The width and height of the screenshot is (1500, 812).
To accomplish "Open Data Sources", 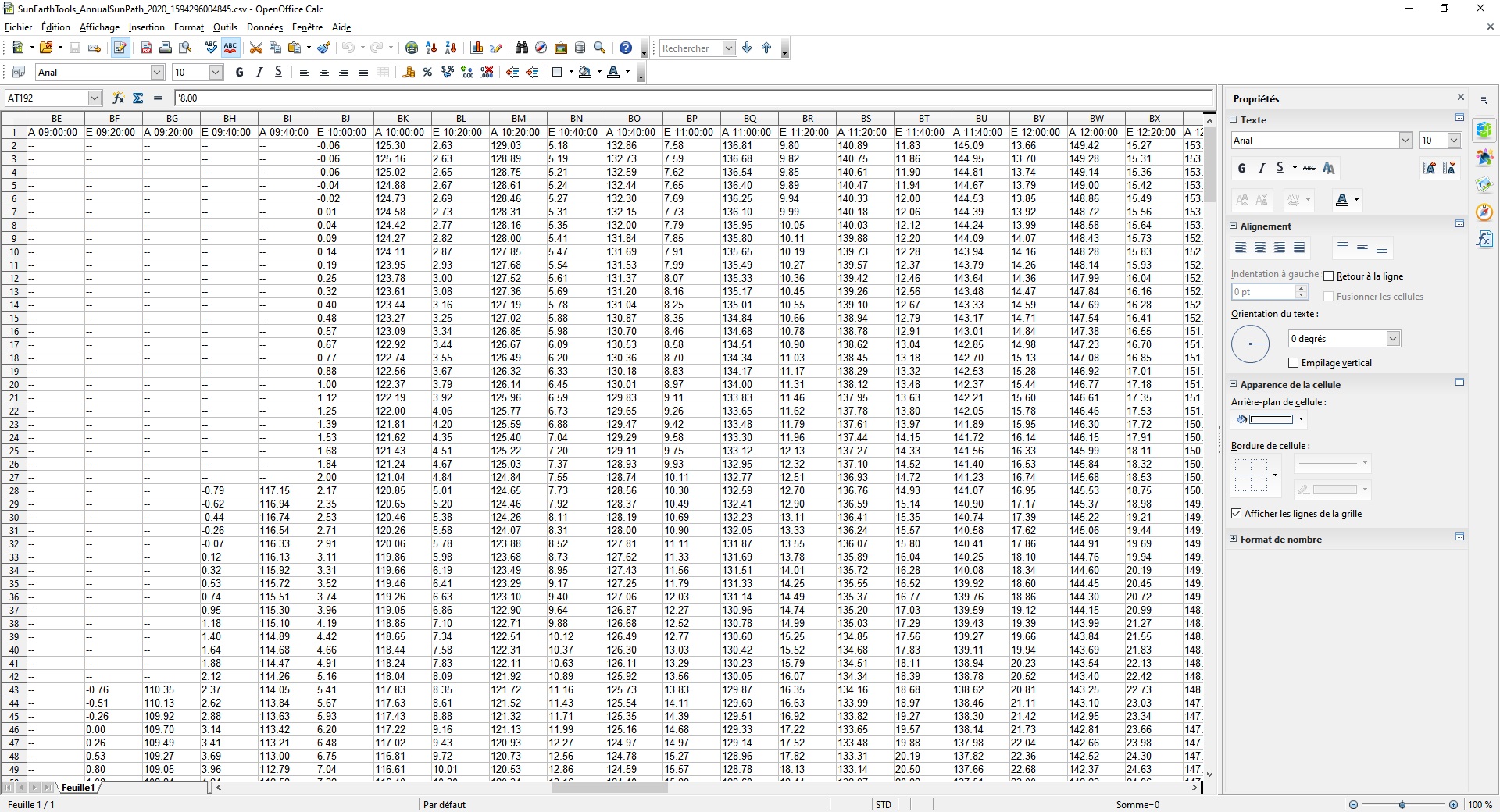I will 580,48.
